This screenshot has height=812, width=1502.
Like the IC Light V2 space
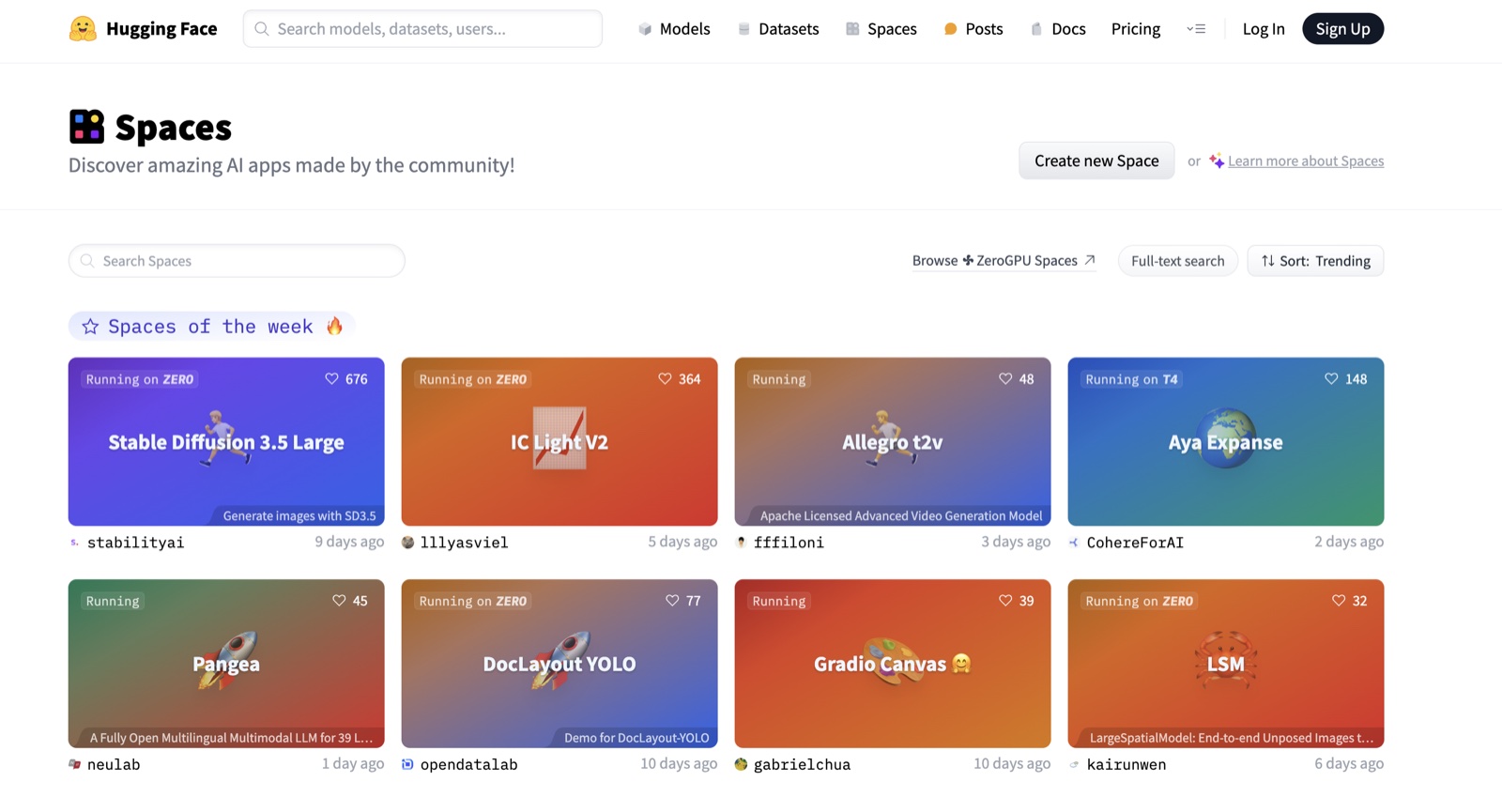(665, 379)
